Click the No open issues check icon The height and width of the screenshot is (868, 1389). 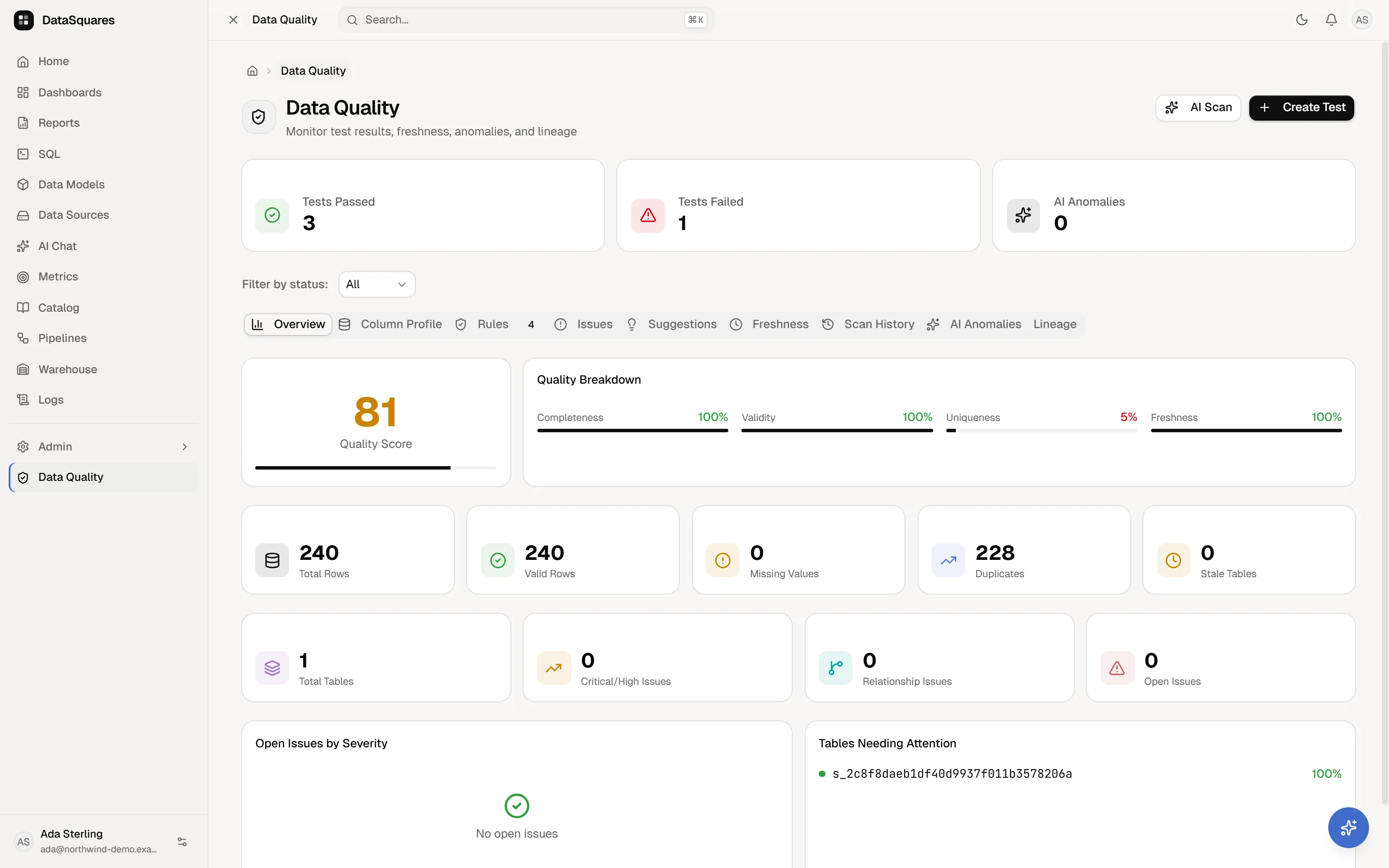pos(517,806)
